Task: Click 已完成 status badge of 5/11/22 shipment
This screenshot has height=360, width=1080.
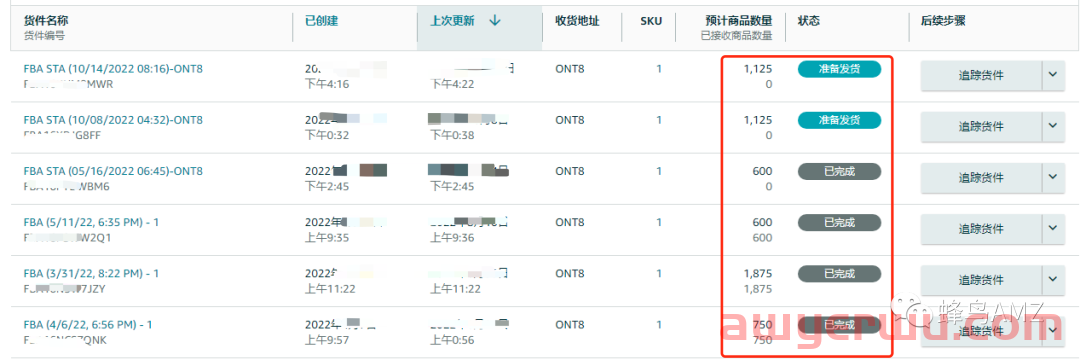Action: click(x=840, y=222)
